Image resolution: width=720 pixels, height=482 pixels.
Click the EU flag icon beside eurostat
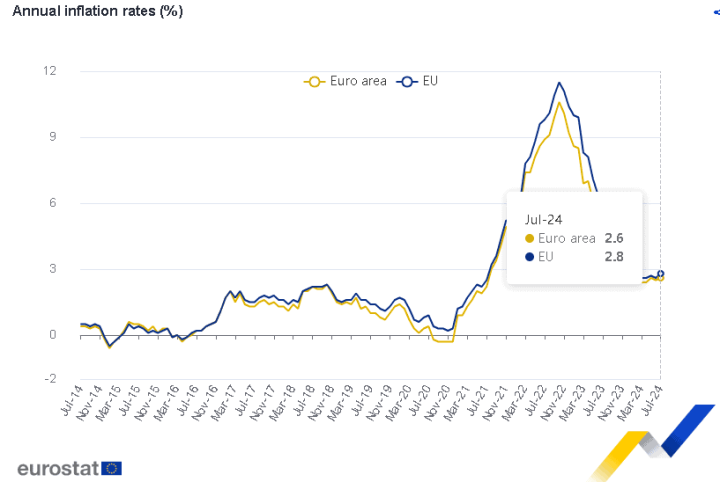pyautogui.click(x=112, y=468)
